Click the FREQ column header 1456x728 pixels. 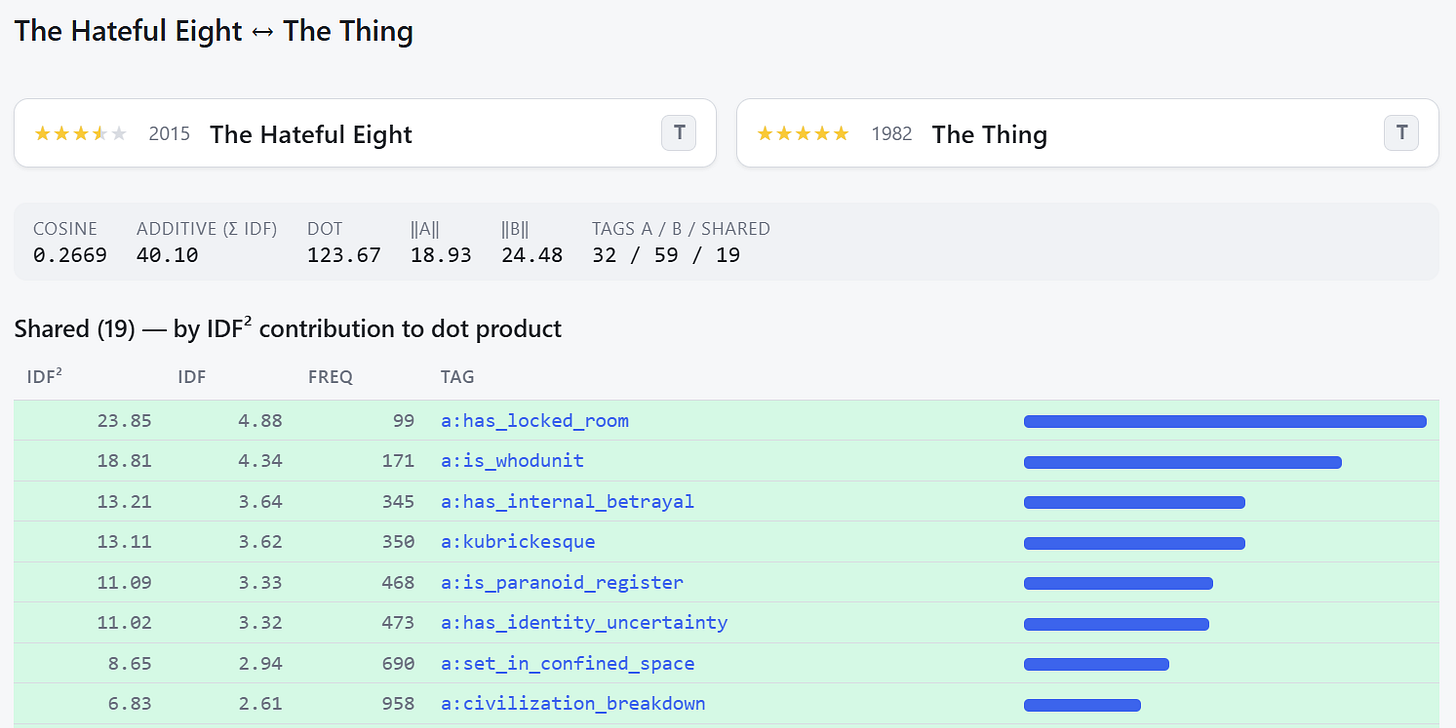click(330, 377)
